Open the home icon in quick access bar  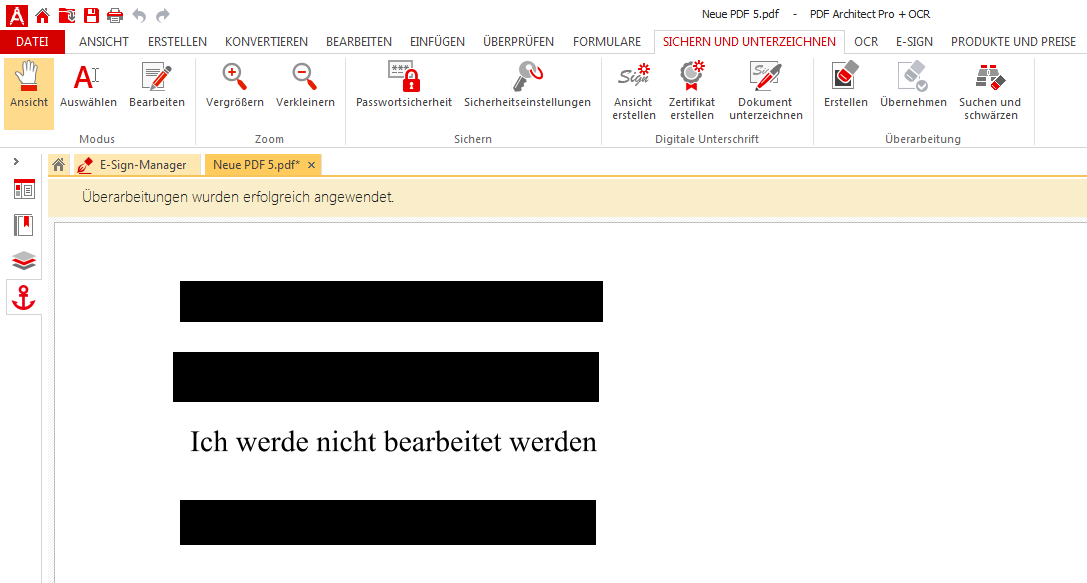tap(42, 15)
